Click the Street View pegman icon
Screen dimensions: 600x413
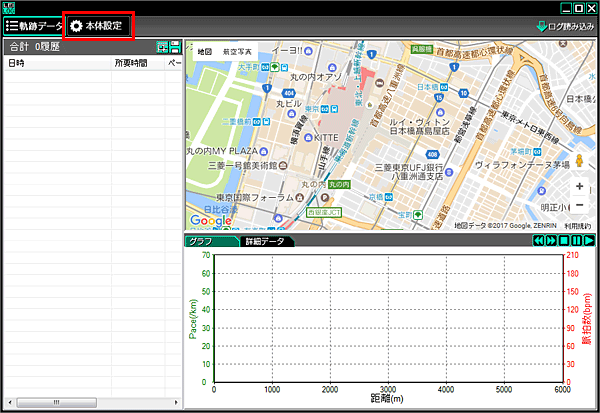[x=579, y=160]
